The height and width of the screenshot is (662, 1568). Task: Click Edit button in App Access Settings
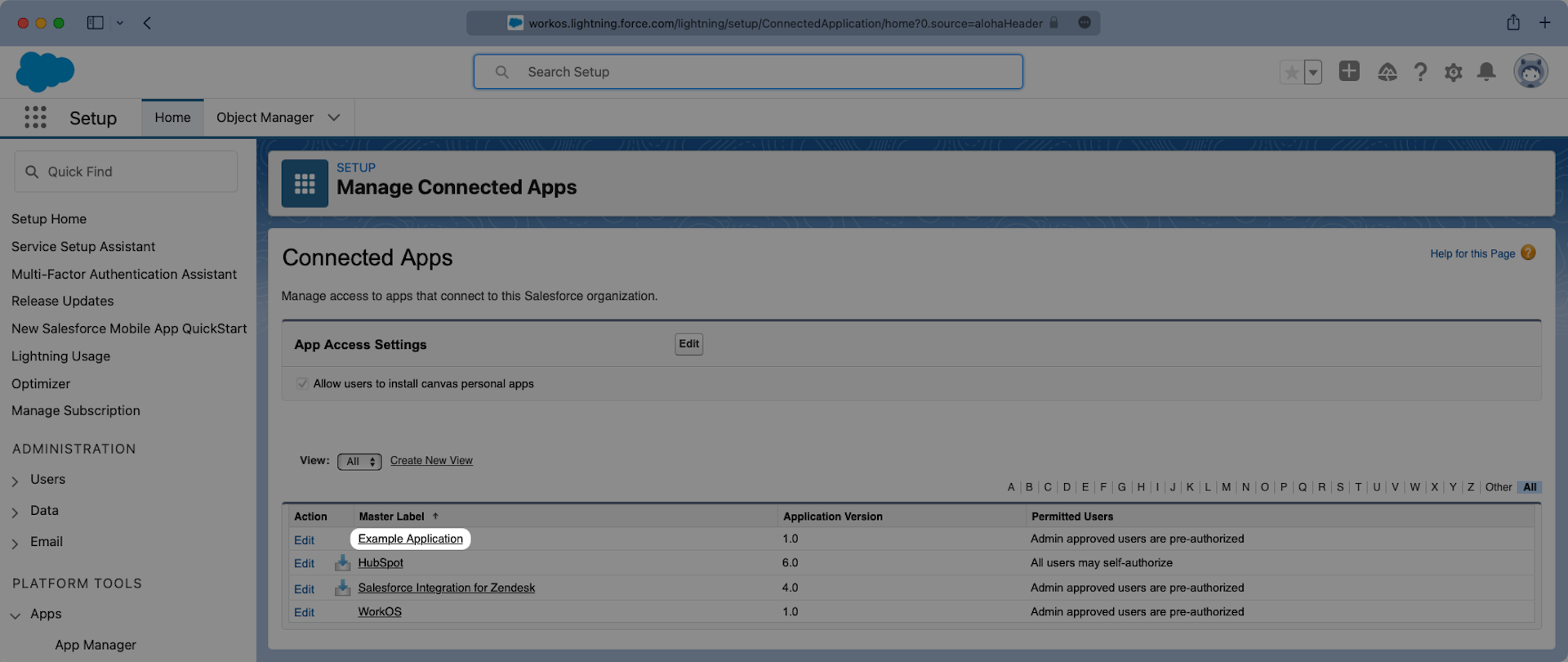coord(688,344)
